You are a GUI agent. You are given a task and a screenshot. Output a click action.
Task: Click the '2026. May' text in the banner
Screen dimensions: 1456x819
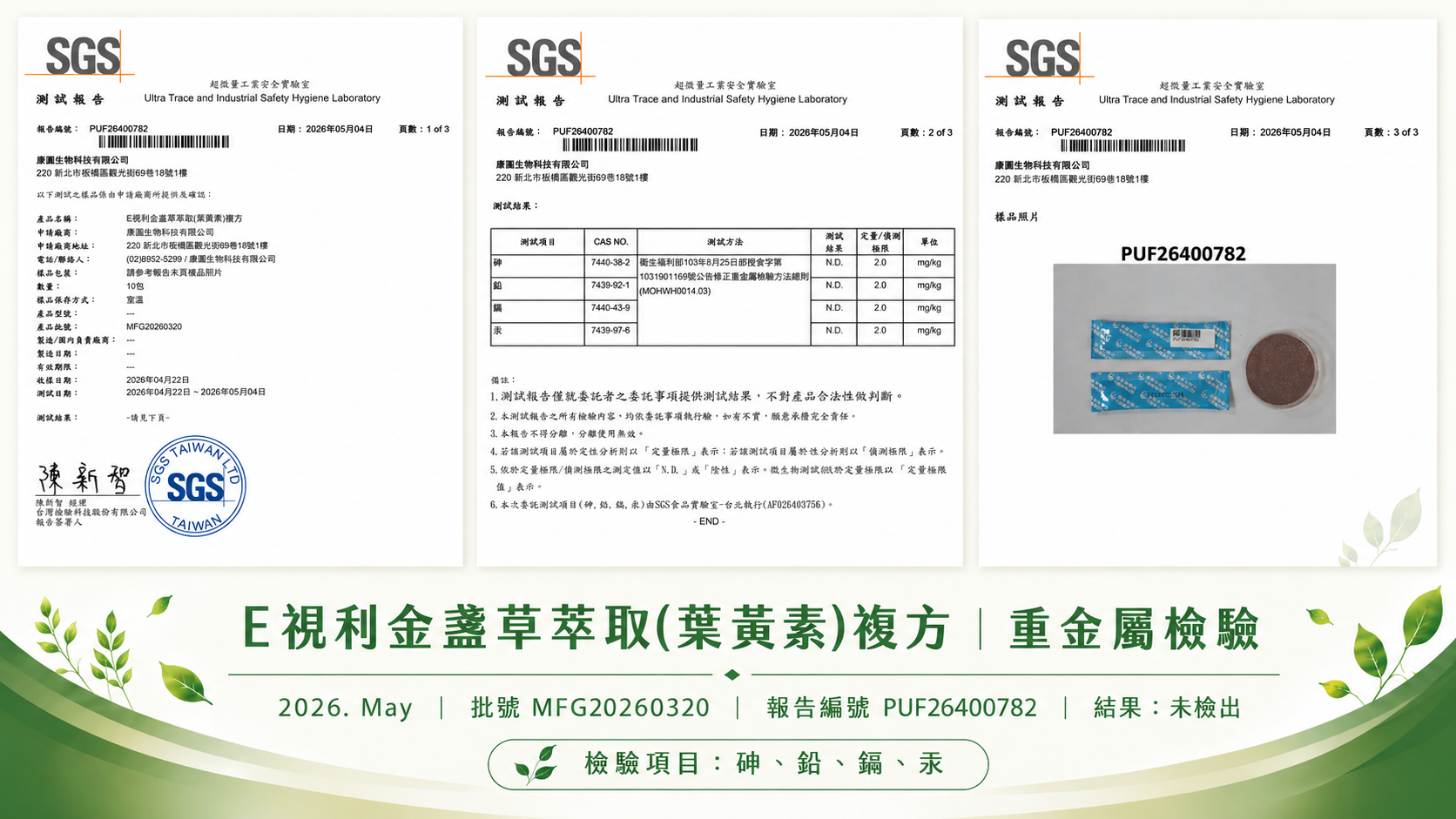pyautogui.click(x=345, y=708)
